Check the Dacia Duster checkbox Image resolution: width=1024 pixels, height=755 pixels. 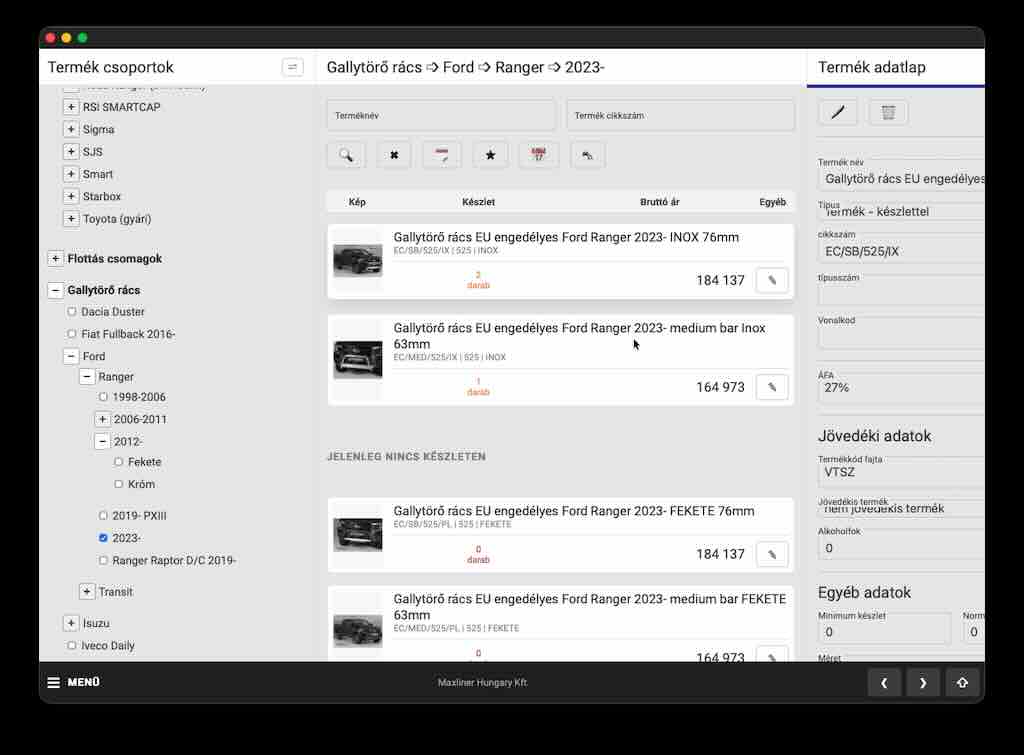point(71,312)
